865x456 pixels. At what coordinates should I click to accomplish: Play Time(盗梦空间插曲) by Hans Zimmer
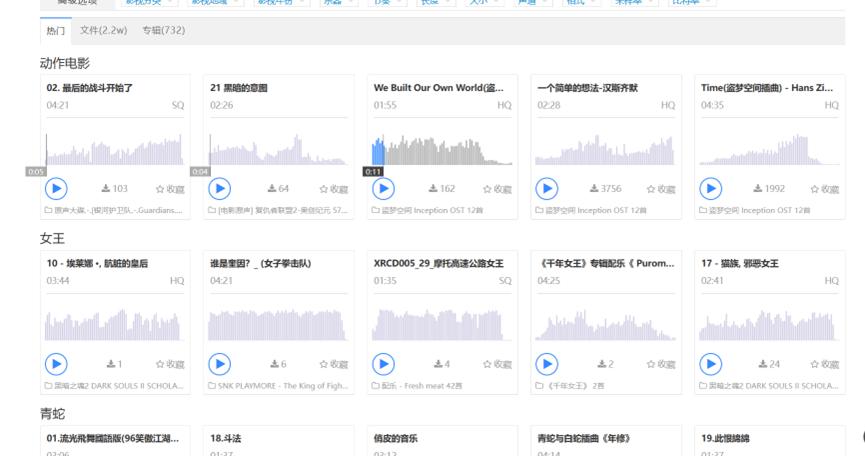(x=711, y=189)
